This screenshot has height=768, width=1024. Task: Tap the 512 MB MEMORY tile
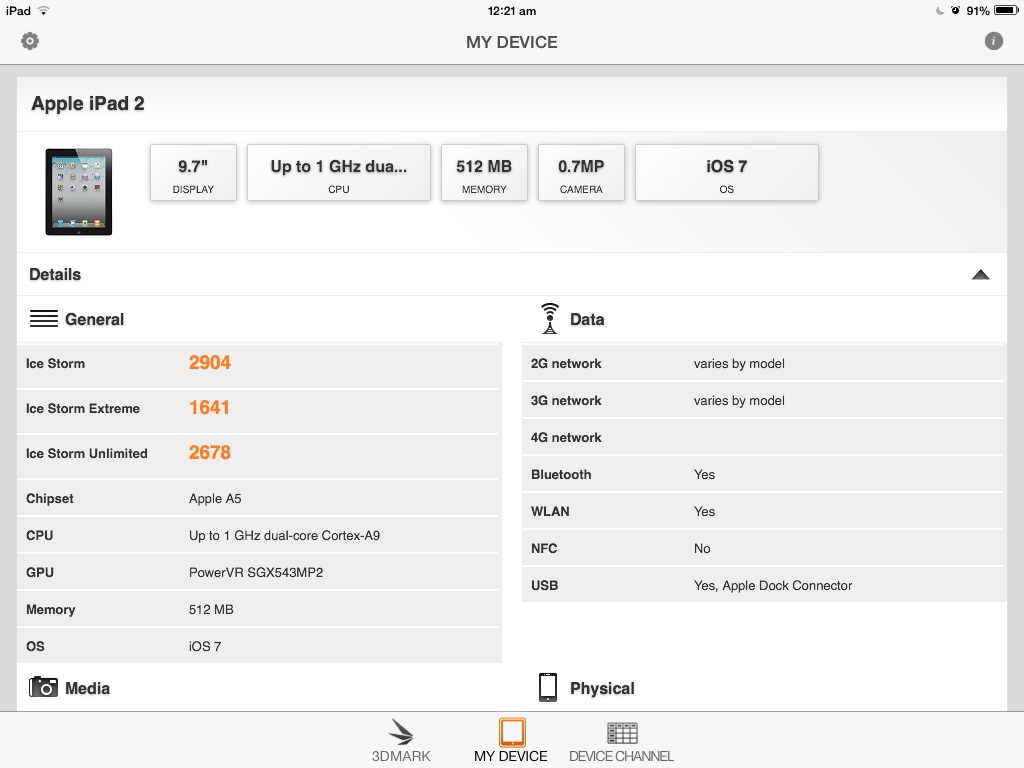click(484, 173)
